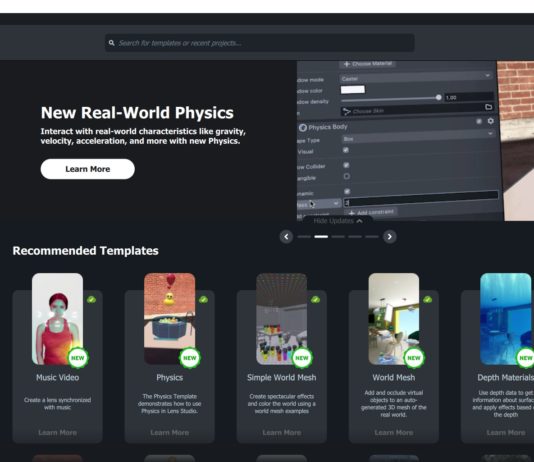The height and width of the screenshot is (462, 534).
Task: Click green check badge on Physics card
Action: click(x=203, y=300)
